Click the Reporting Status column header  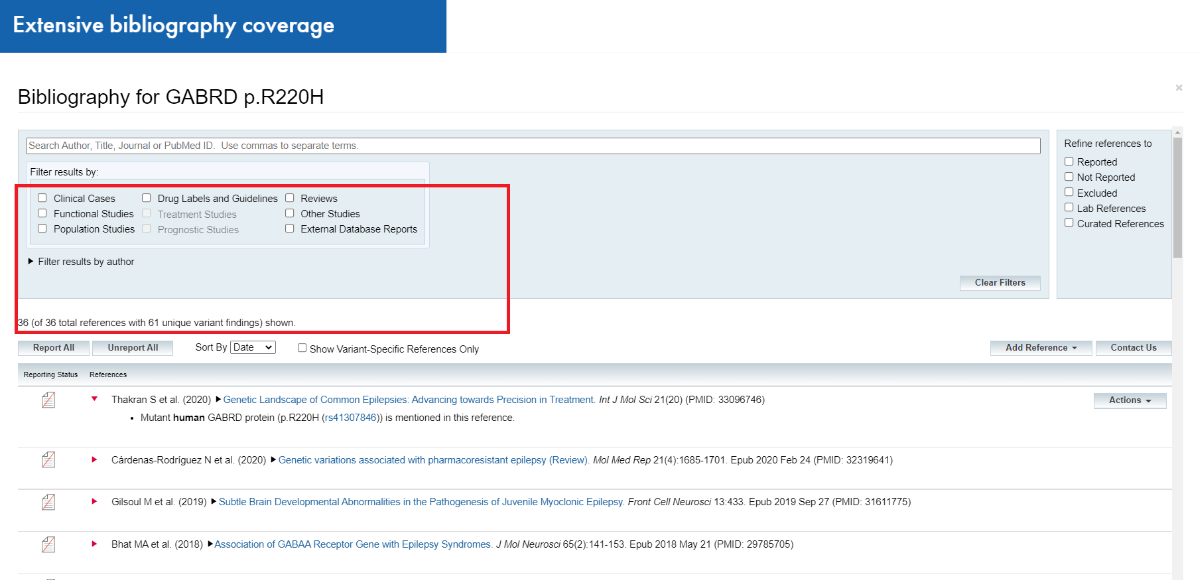[x=50, y=375]
